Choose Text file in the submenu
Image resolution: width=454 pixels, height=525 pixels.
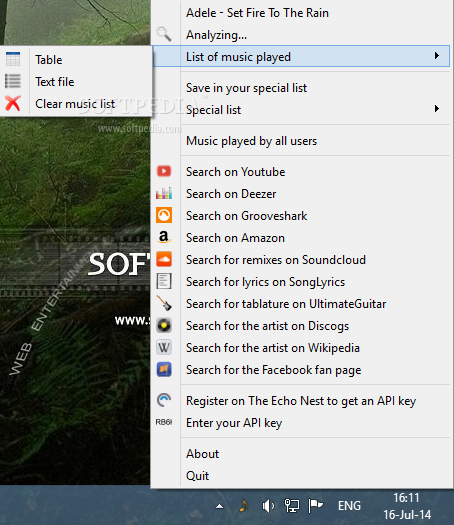[76, 81]
